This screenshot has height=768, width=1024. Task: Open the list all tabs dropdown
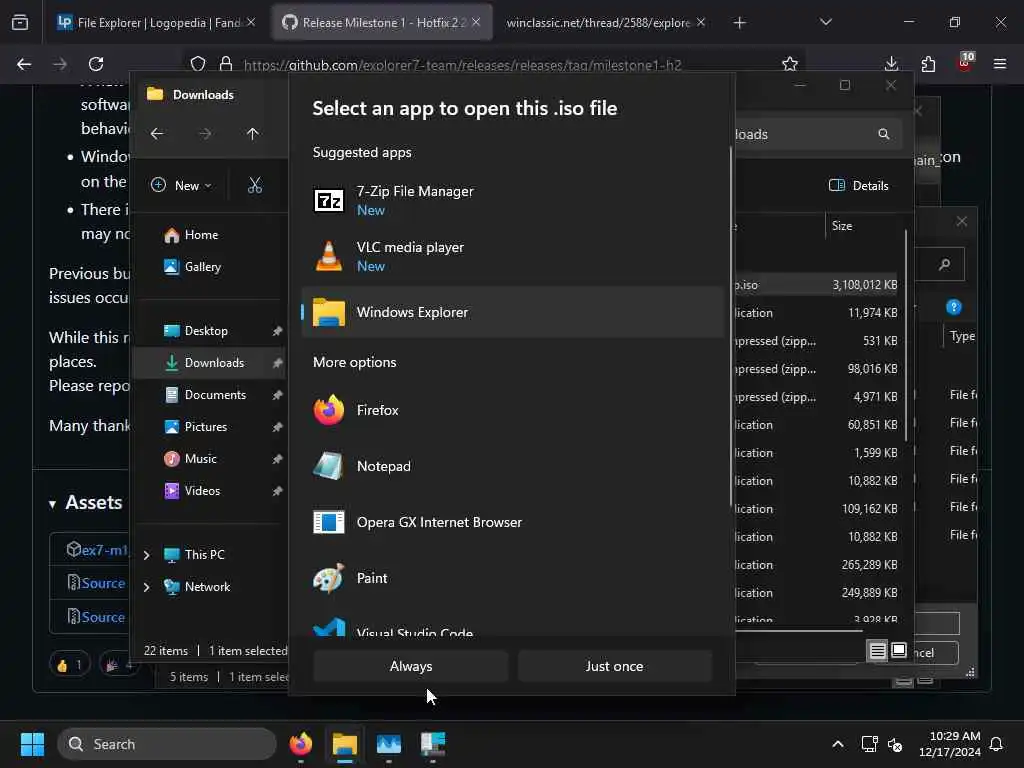(x=825, y=23)
